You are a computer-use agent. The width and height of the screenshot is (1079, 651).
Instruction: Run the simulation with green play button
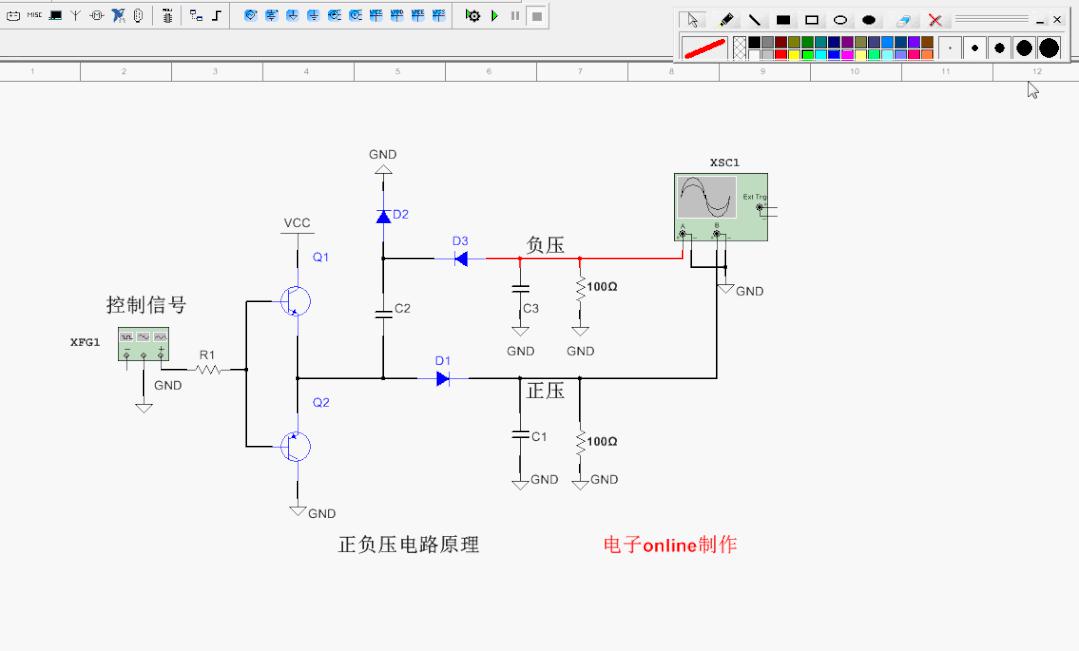click(x=494, y=16)
